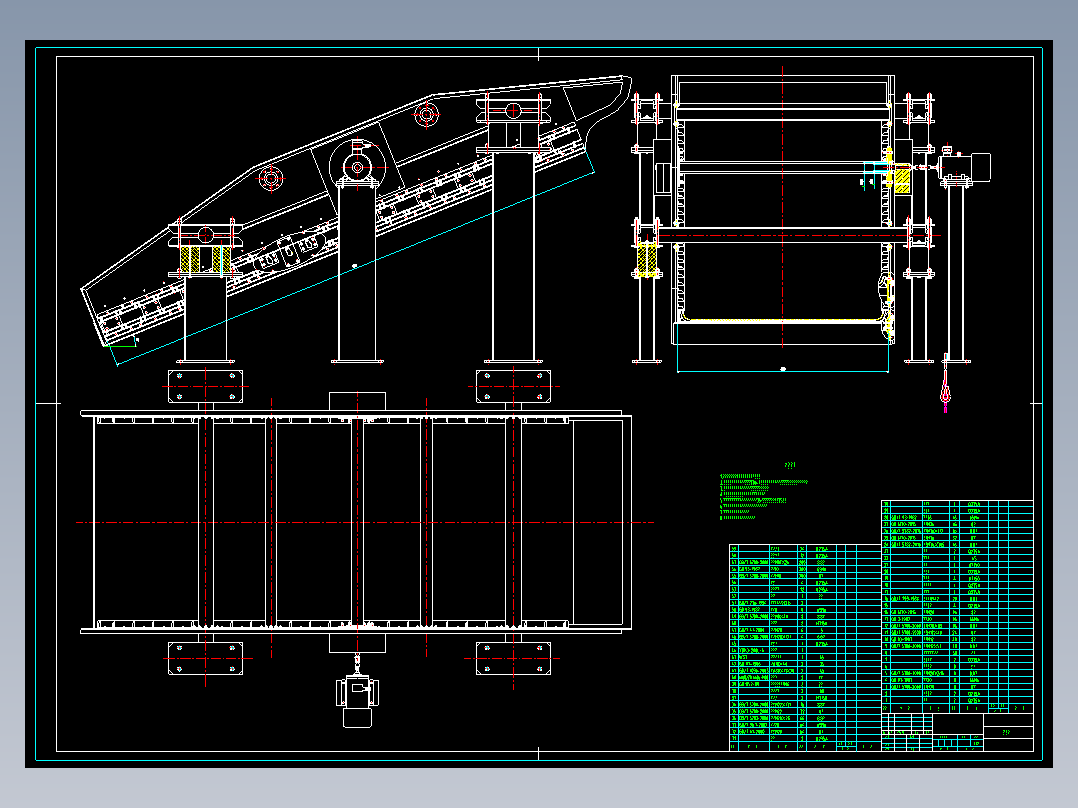The image size is (1078, 808).
Task: Click the cyan width dimension below end view
Action: 783,371
